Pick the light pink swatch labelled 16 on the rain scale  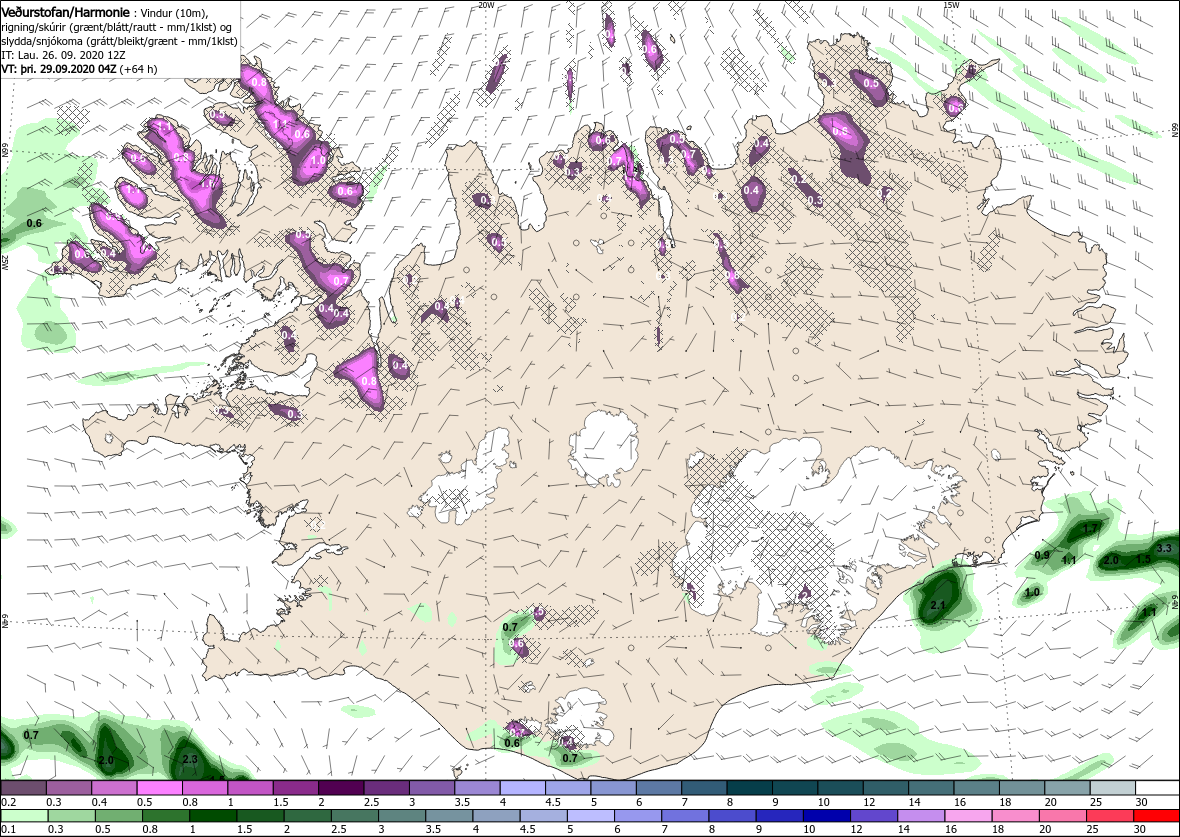coord(969,816)
